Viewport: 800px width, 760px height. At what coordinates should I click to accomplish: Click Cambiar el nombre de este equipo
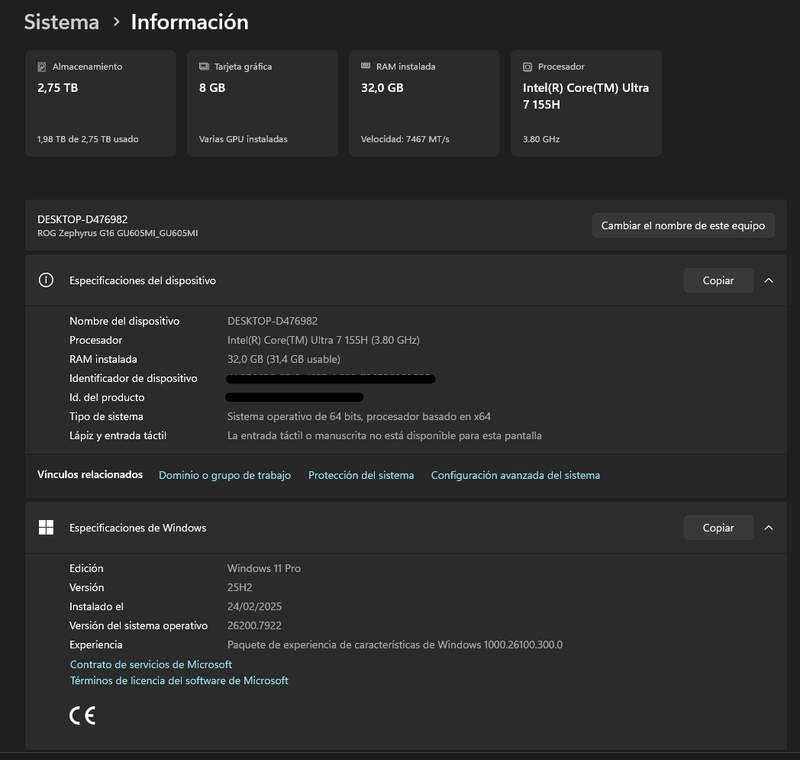click(x=683, y=225)
